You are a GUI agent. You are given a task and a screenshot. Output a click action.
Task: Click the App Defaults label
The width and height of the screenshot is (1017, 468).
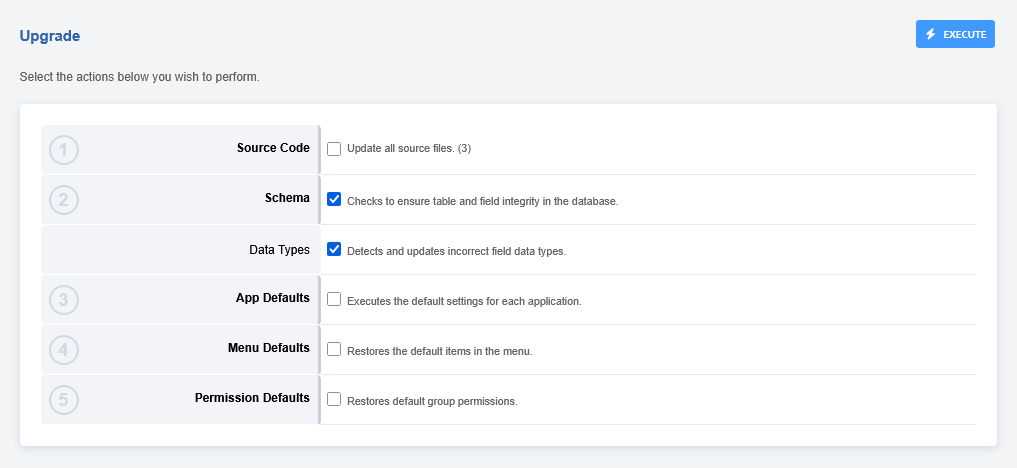273,298
